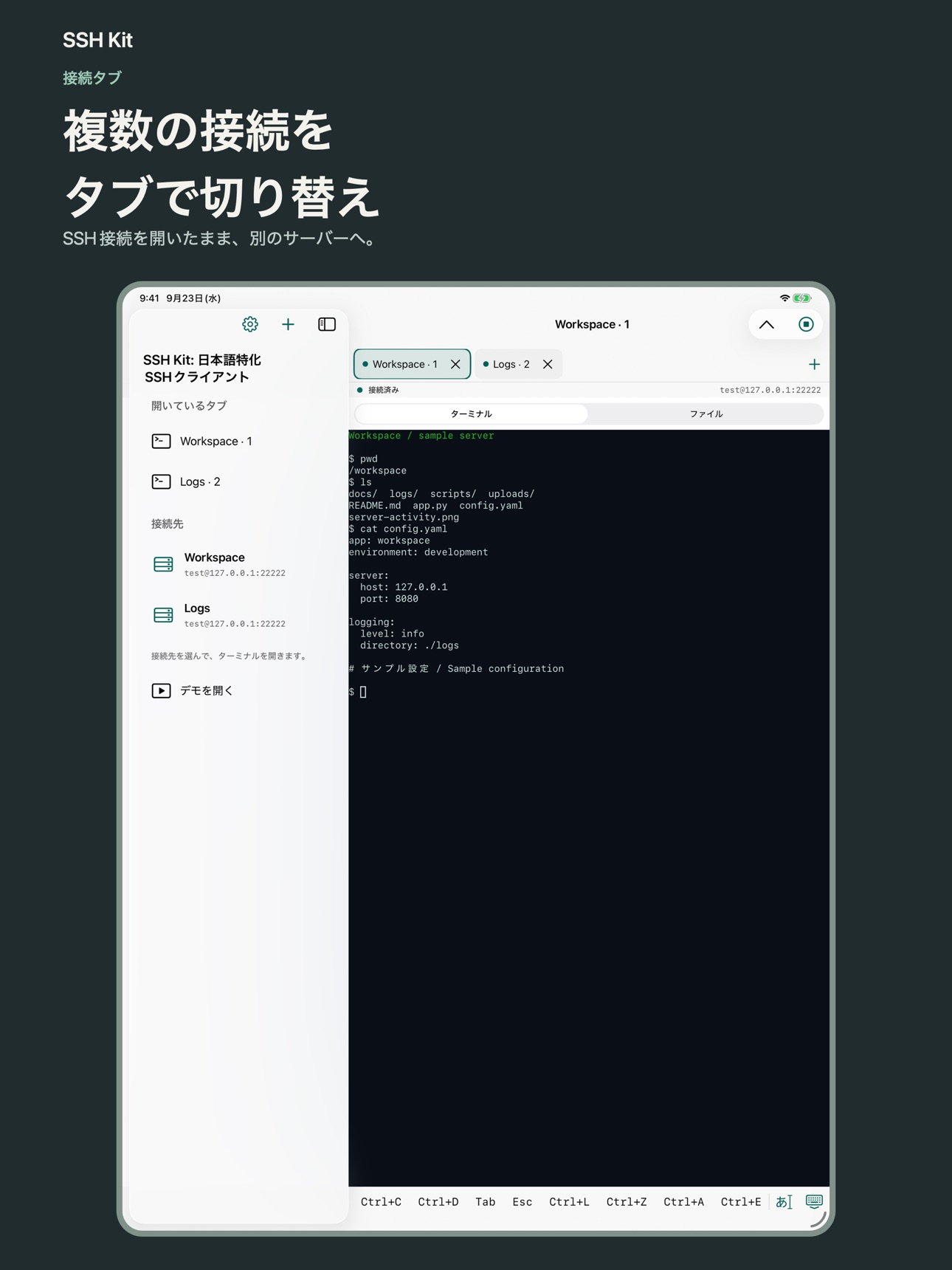Click the test@127.0.0.1:22222 status text
The width and height of the screenshot is (952, 1270).
pos(770,390)
